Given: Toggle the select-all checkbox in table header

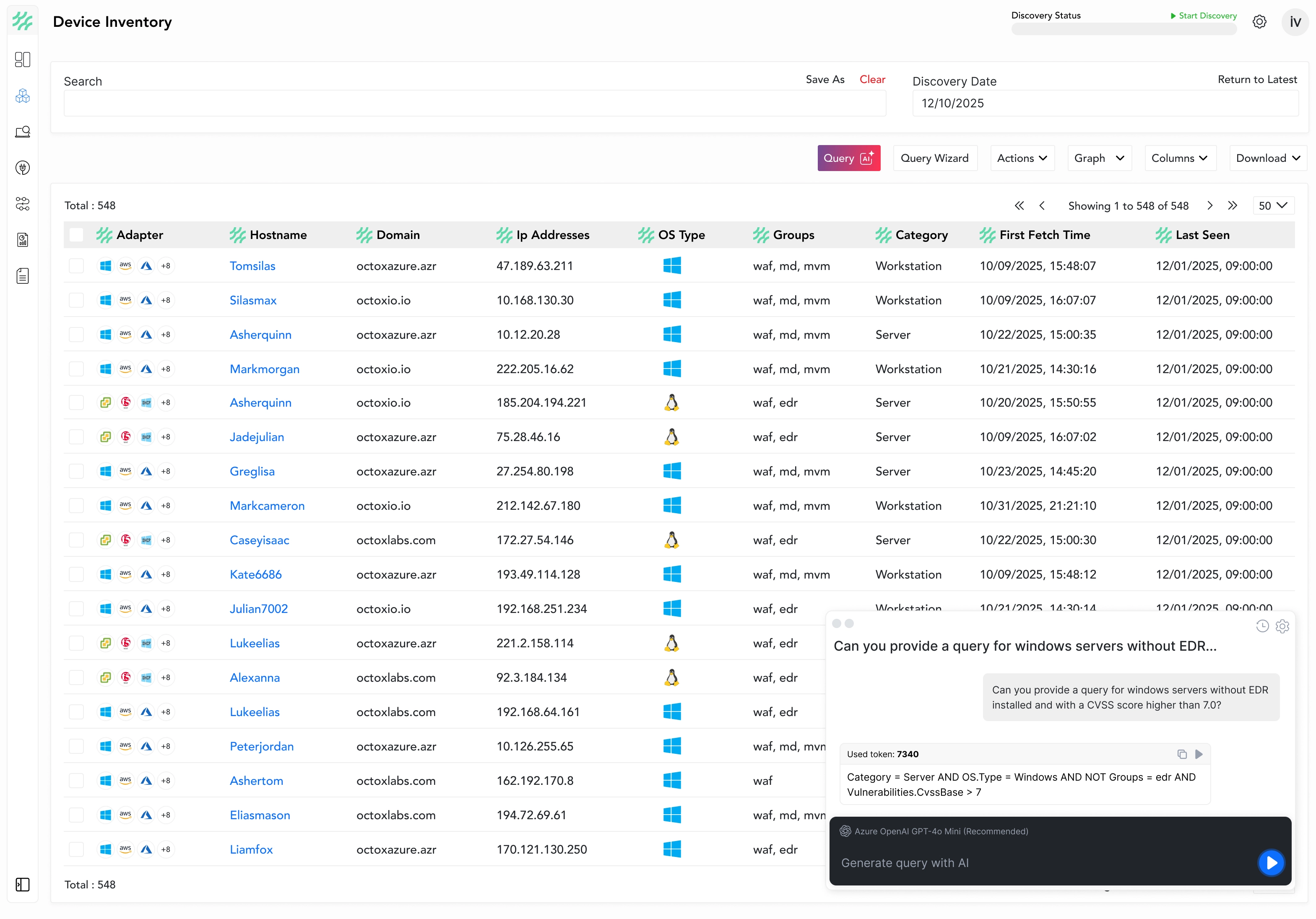Looking at the screenshot, I should tap(76, 235).
